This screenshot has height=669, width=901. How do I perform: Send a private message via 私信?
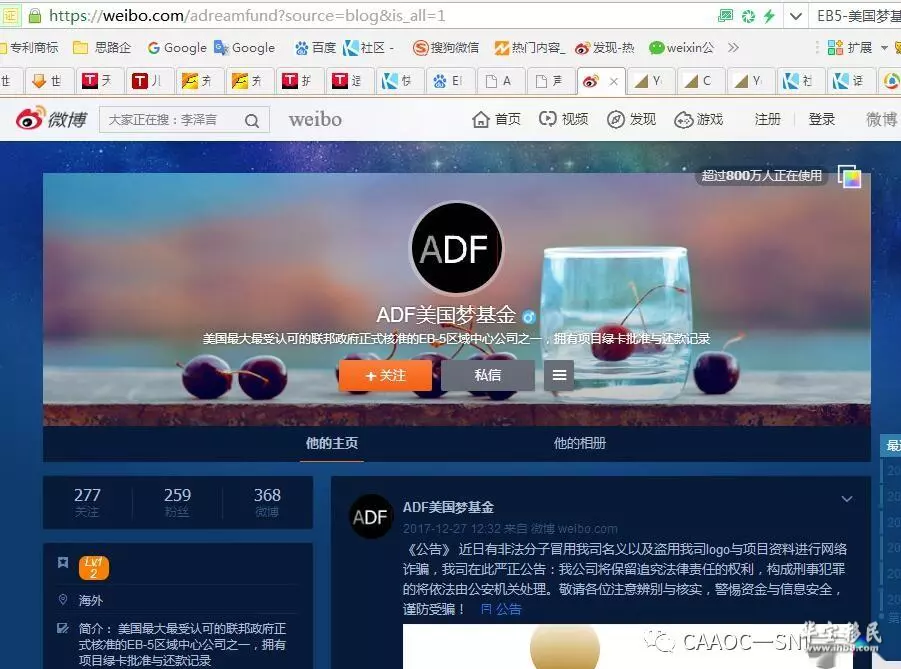(x=487, y=375)
